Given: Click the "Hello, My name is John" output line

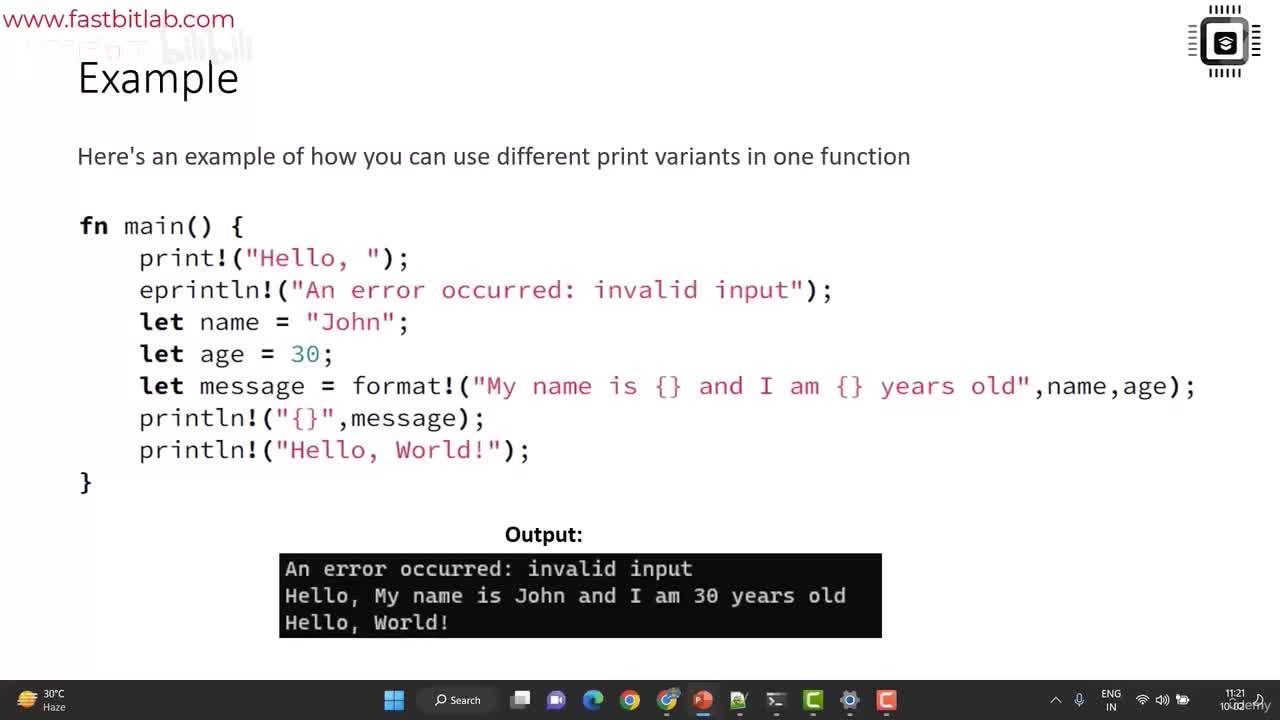Looking at the screenshot, I should [565, 596].
